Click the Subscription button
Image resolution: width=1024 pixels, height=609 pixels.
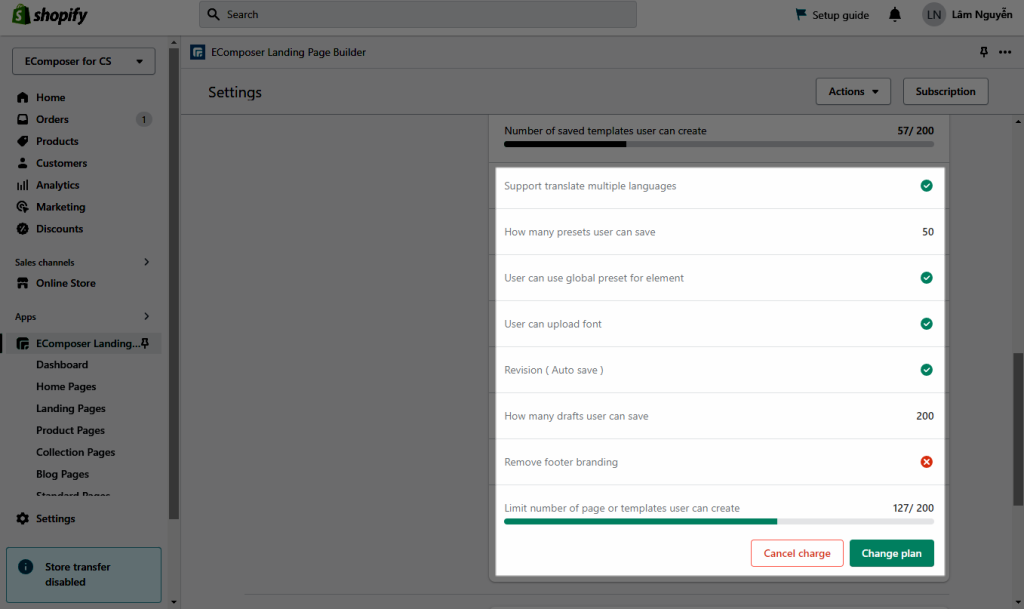[946, 91]
